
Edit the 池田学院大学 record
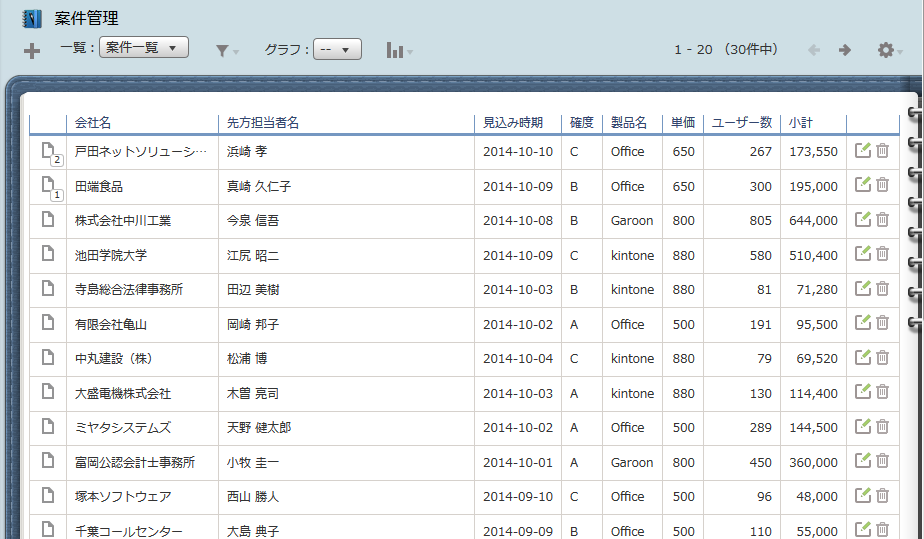[x=863, y=253]
